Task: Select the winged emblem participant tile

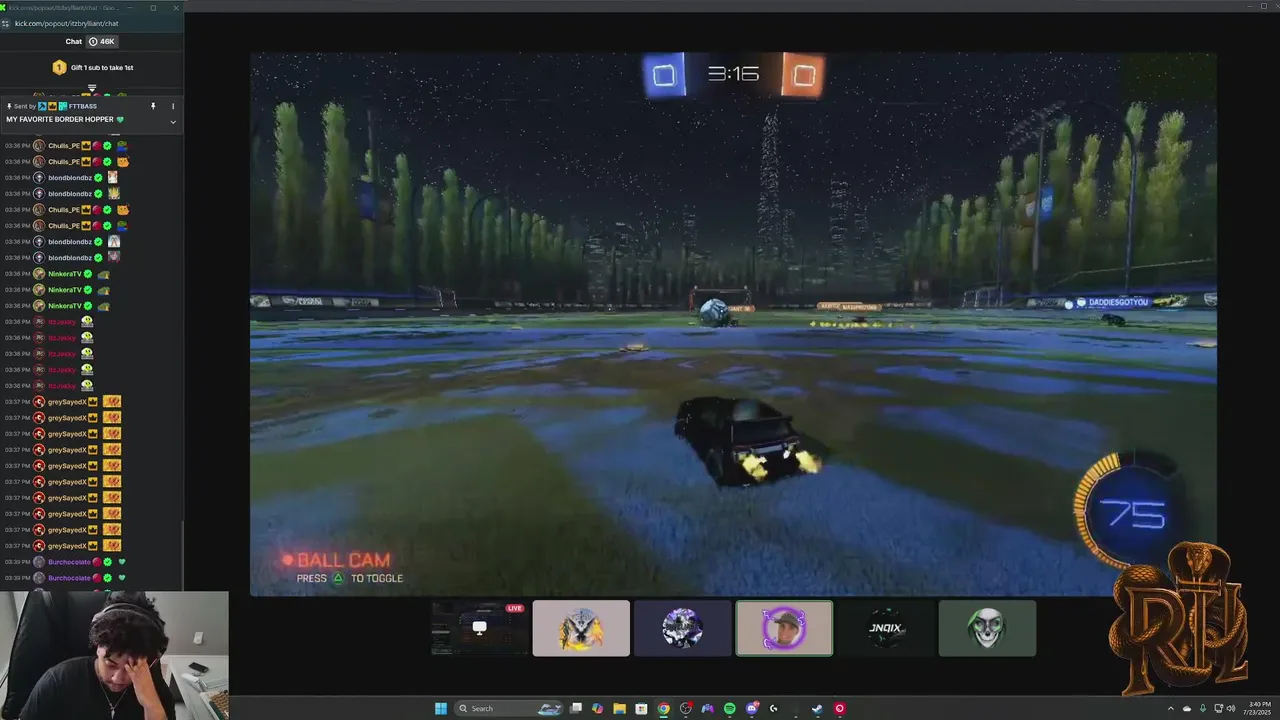Action: tap(581, 628)
